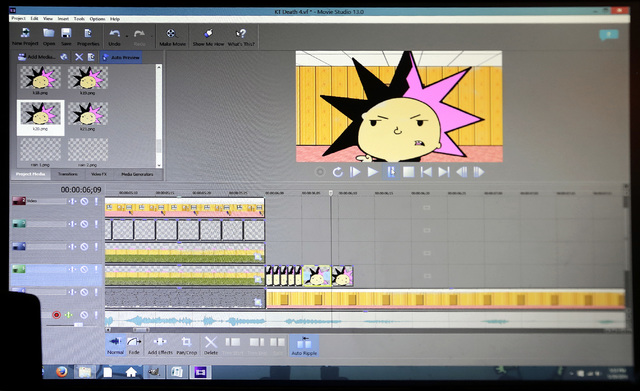
Task: Pause the preview playback
Action: tap(391, 172)
